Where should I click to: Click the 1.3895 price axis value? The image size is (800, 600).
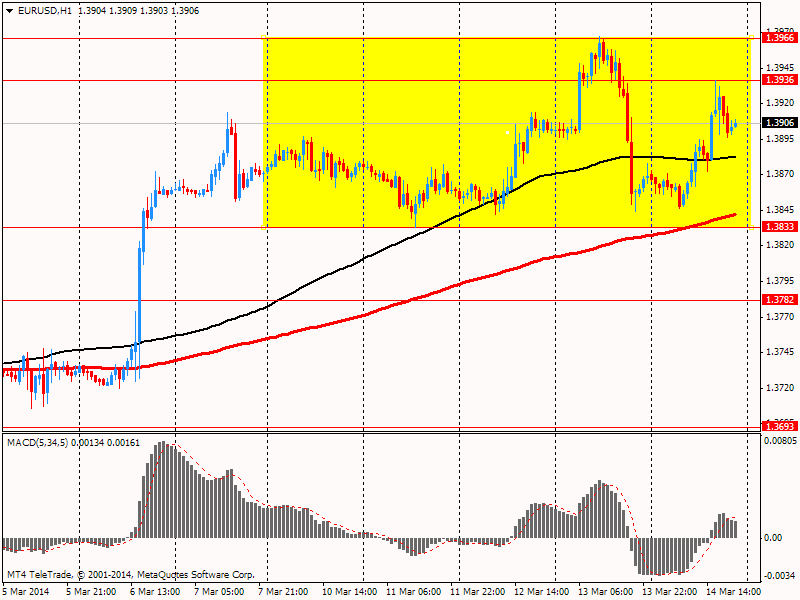(780, 139)
